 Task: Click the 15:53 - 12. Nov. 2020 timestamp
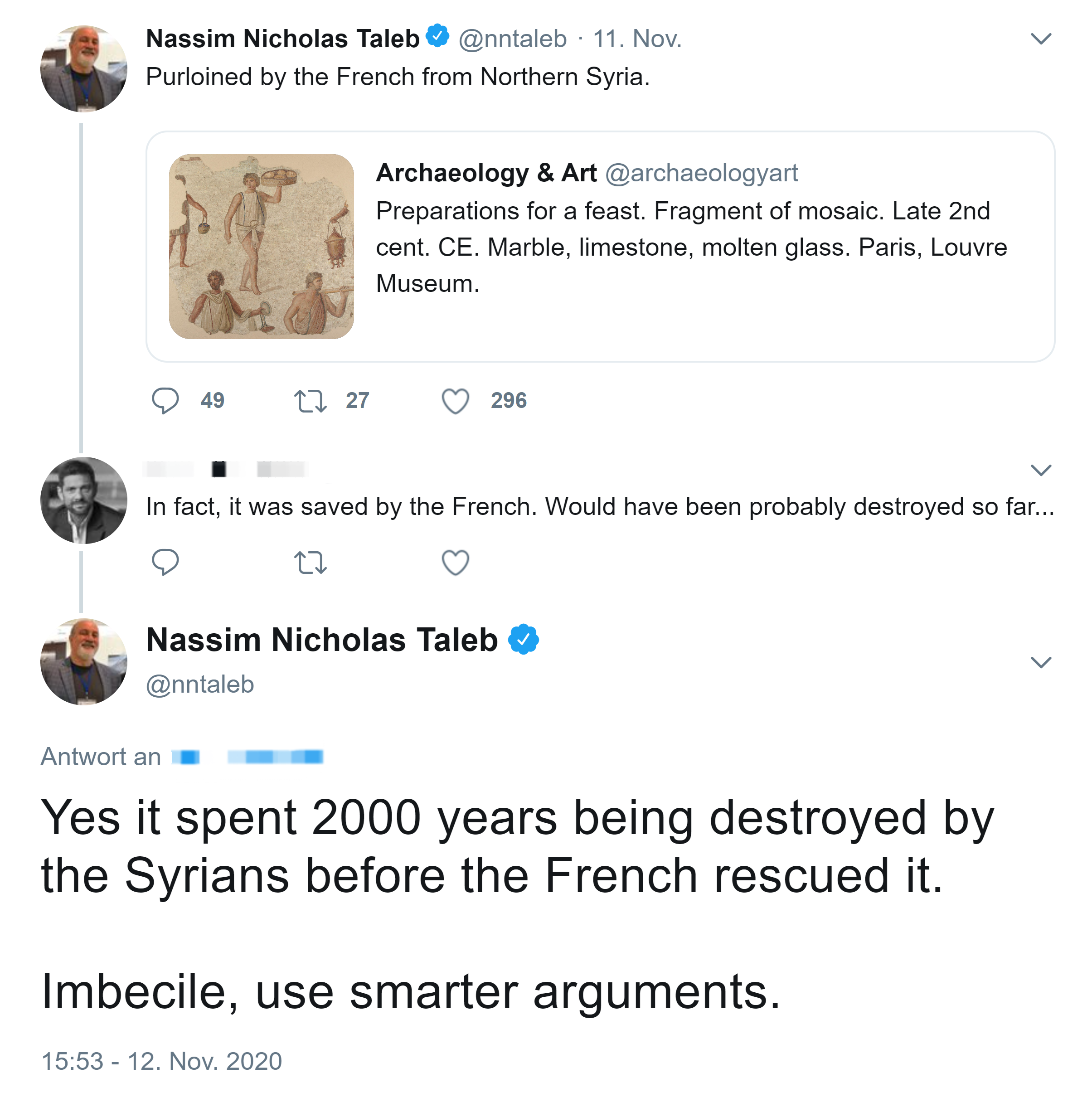point(162,1061)
